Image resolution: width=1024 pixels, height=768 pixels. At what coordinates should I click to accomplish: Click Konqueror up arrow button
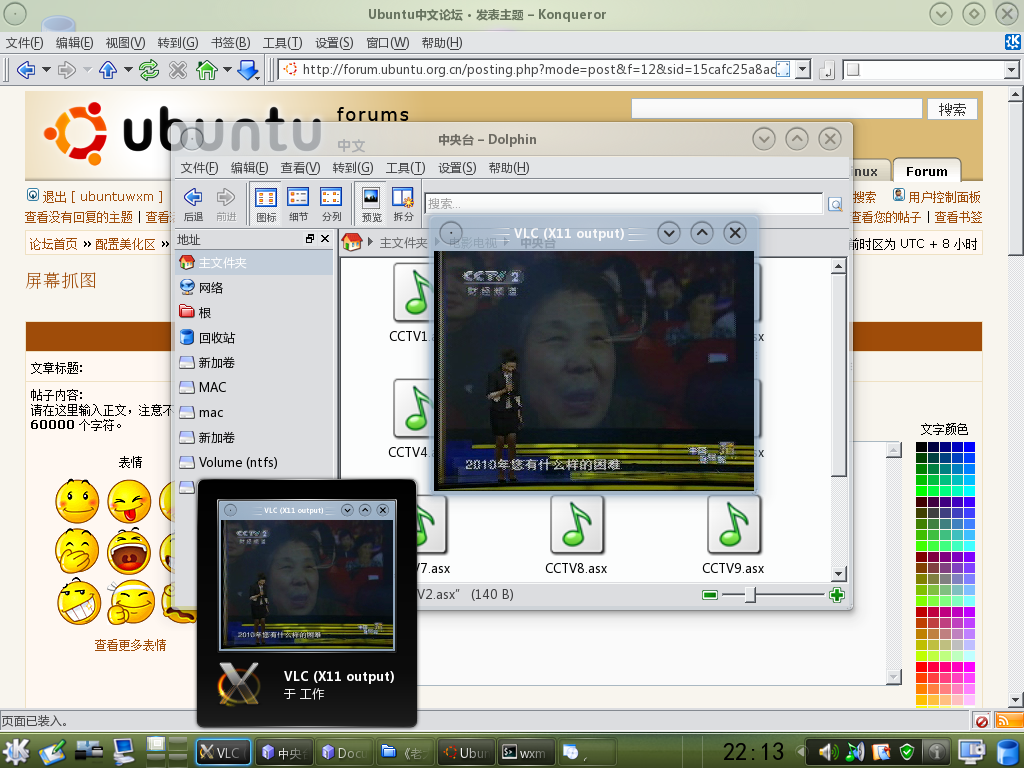coord(108,69)
